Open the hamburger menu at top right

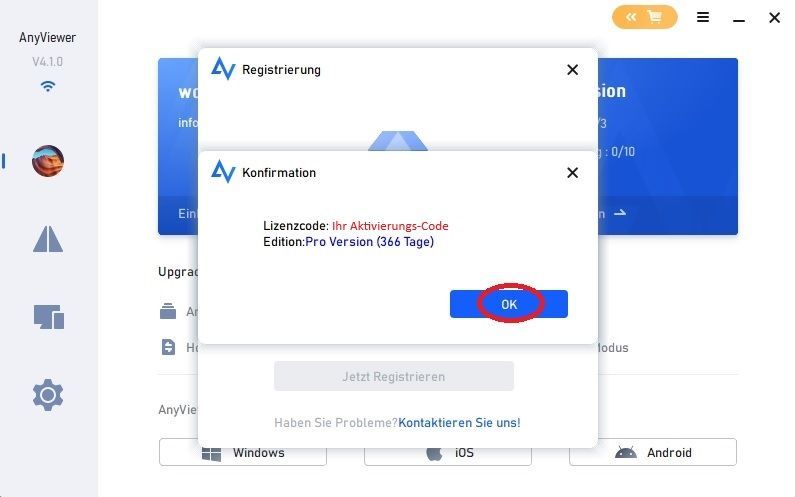tap(703, 17)
